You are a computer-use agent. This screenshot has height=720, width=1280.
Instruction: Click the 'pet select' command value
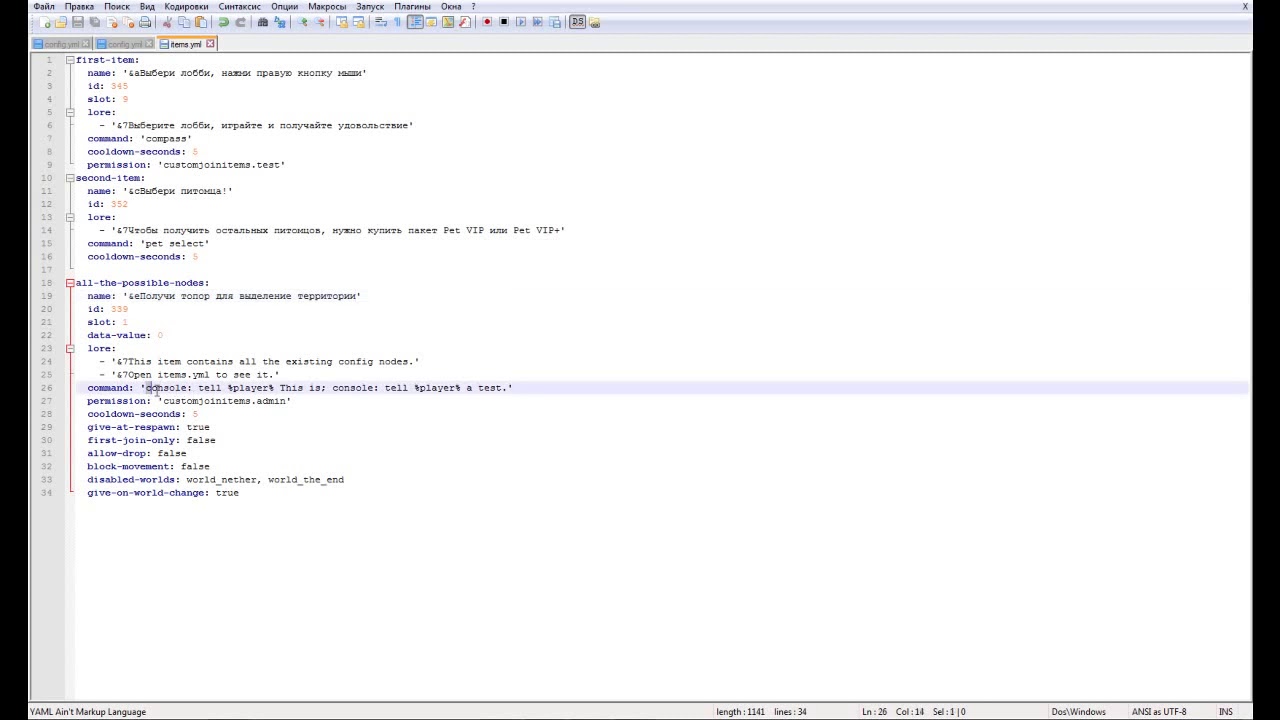[174, 244]
